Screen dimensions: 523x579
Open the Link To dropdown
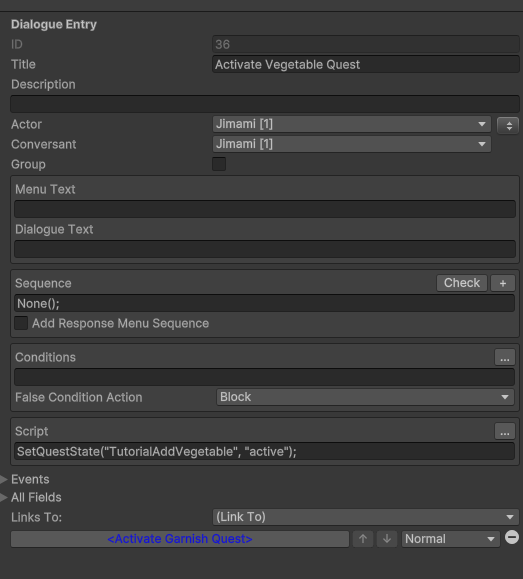pyautogui.click(x=366, y=517)
